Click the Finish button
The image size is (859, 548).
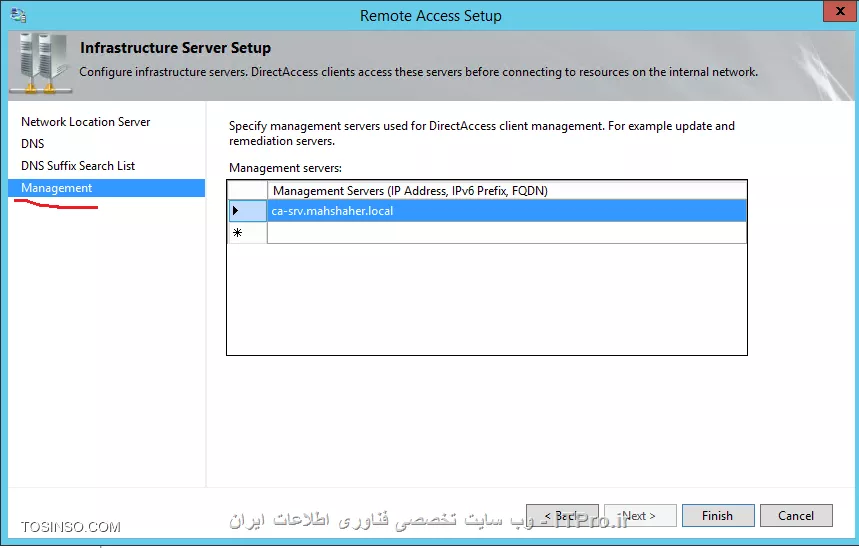[718, 516]
